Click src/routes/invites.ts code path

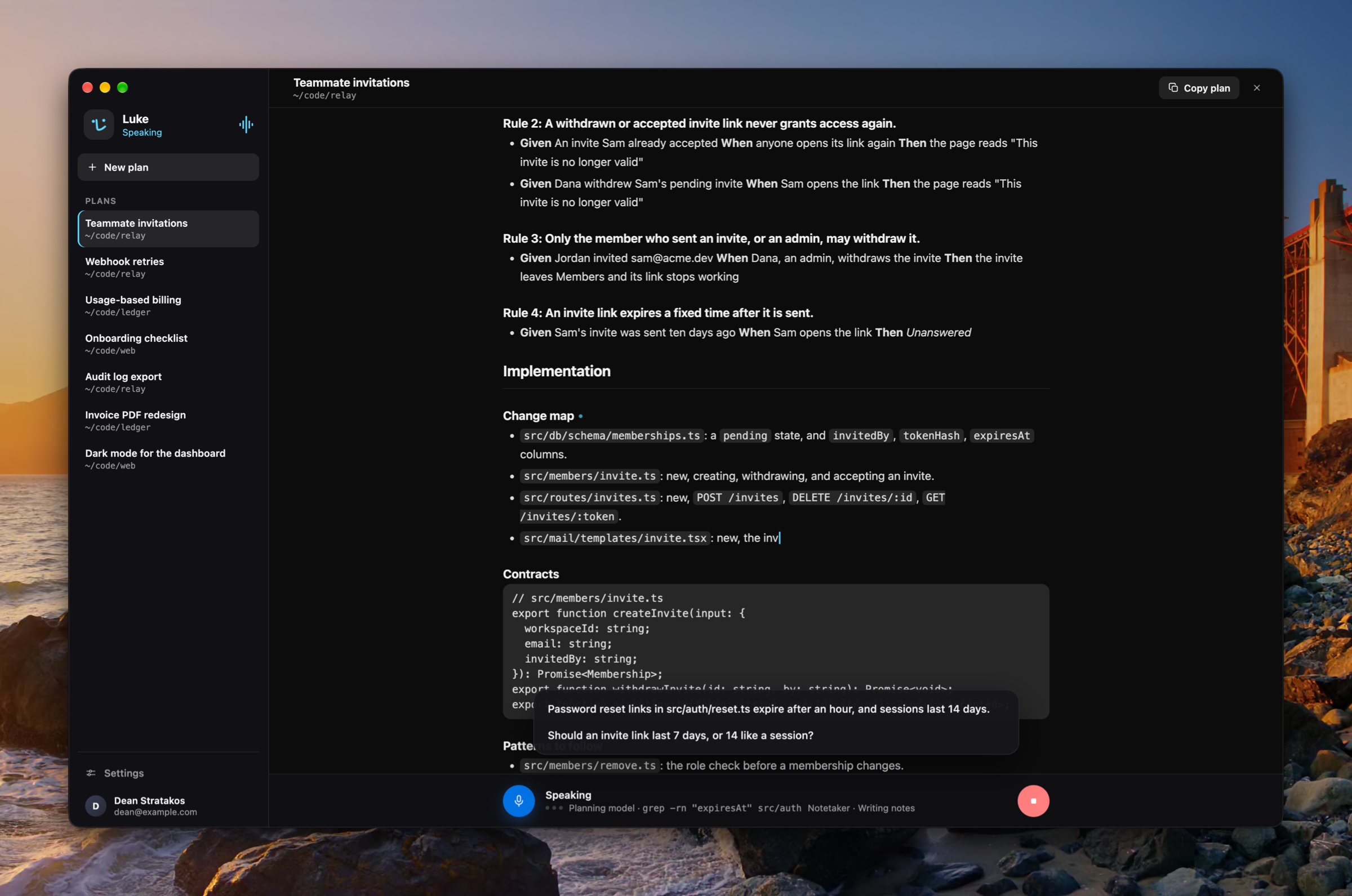[x=590, y=497]
